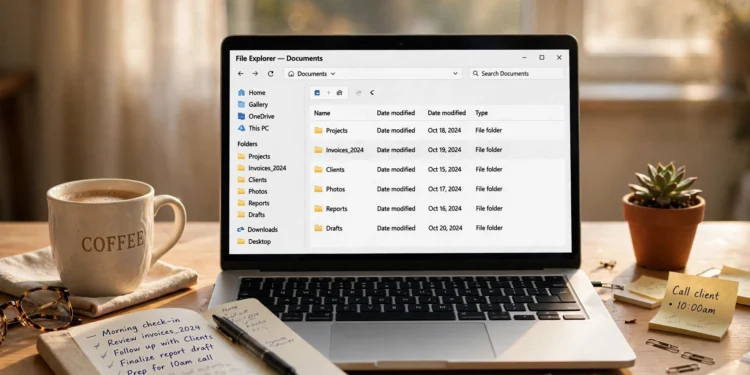Click 'File folder' in the Invoices_2024 row
Image resolution: width=750 pixels, height=375 pixels.
point(489,150)
